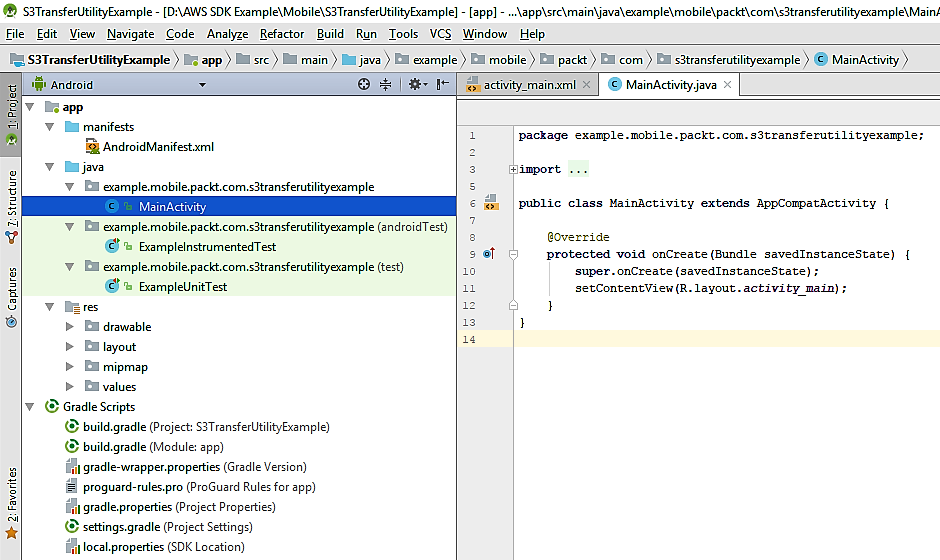Viewport: 940px width, 560px height.
Task: Click the packt breadcrumb
Action: [564, 60]
